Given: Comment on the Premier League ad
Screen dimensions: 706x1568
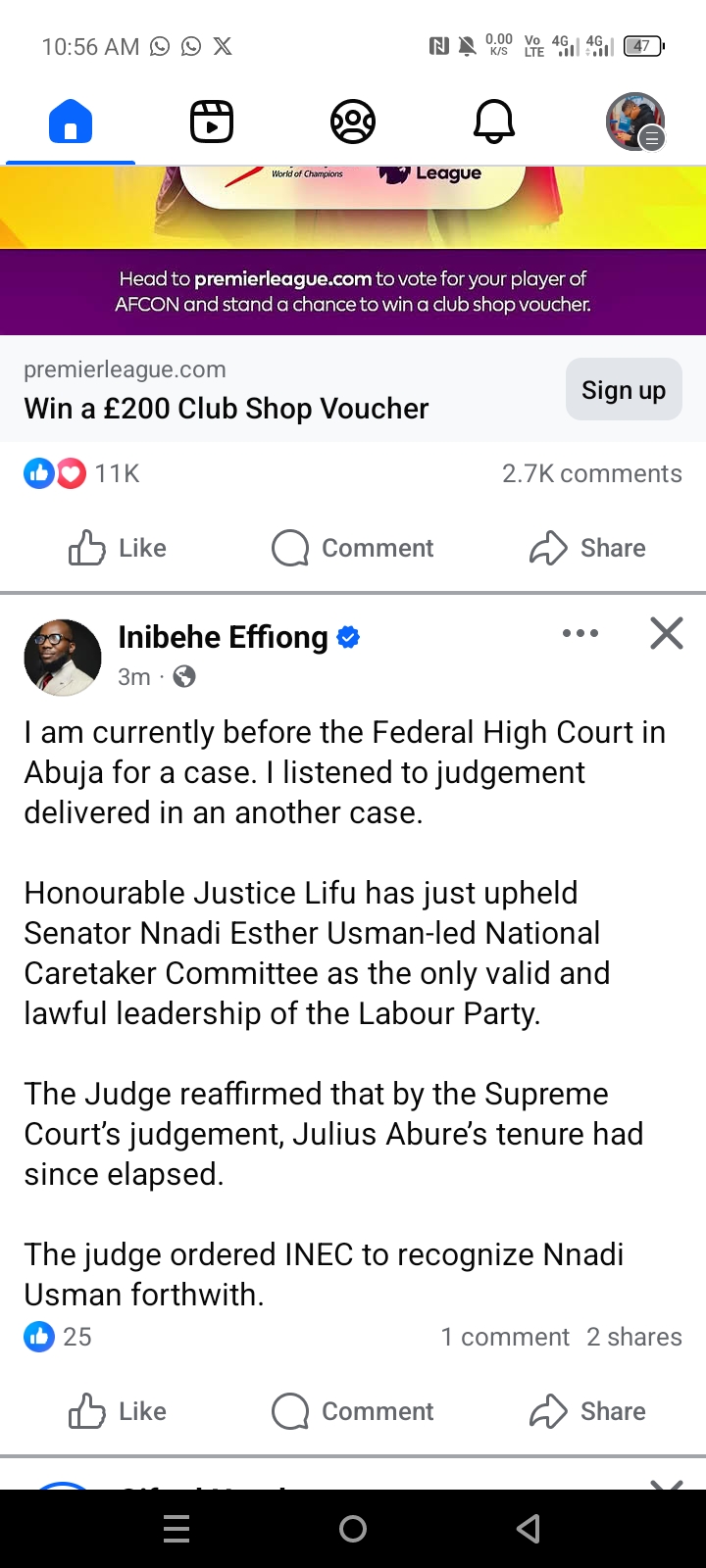Looking at the screenshot, I should pos(353,548).
